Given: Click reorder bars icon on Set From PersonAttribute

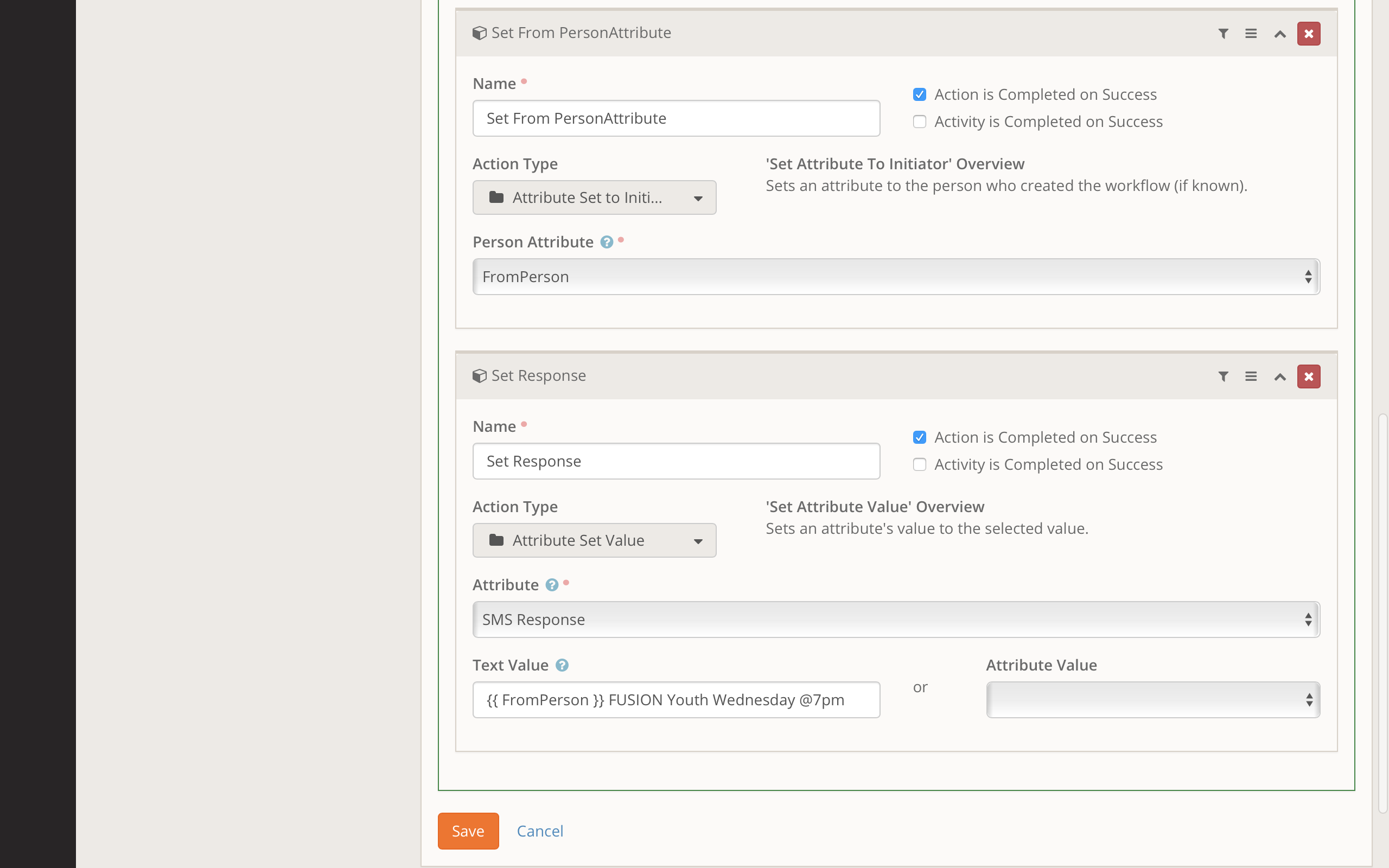Looking at the screenshot, I should point(1251,33).
